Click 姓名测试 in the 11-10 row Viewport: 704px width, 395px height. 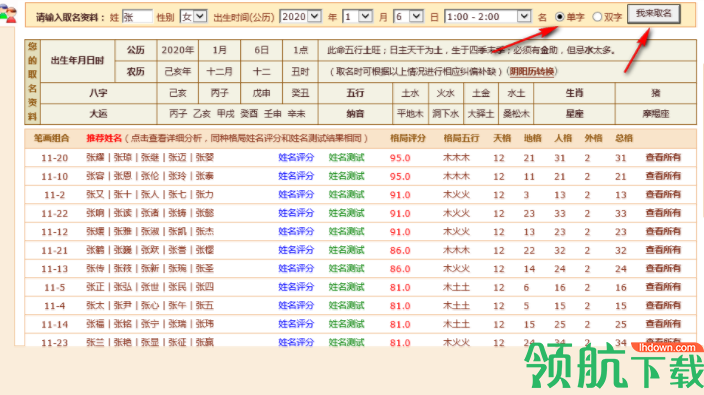pyautogui.click(x=346, y=176)
